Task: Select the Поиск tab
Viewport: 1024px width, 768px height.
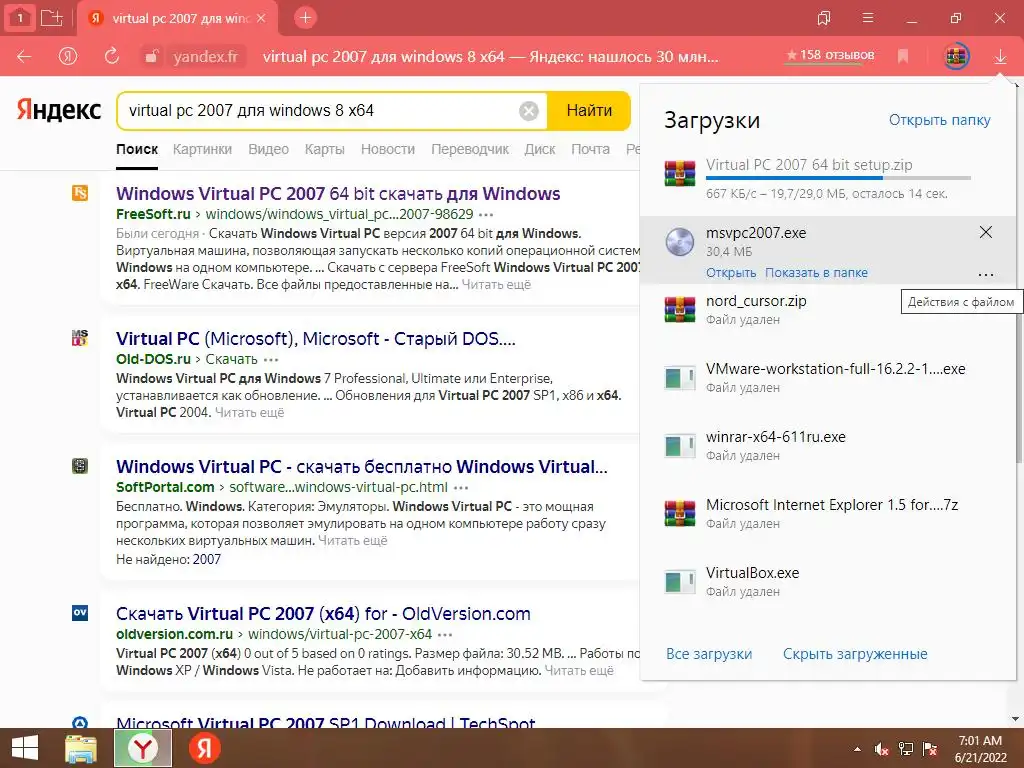Action: pyautogui.click(x=137, y=149)
